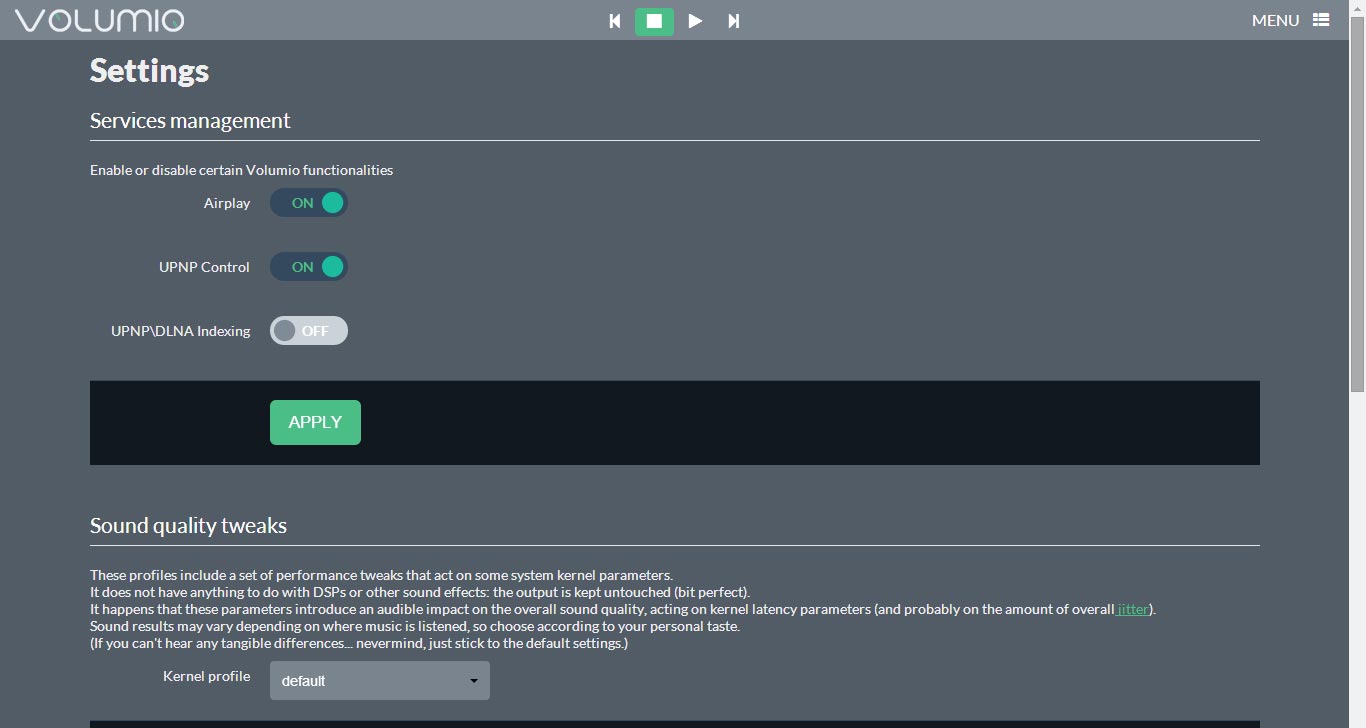Image resolution: width=1366 pixels, height=728 pixels.
Task: Click the Airplay label text
Action: 227,203
